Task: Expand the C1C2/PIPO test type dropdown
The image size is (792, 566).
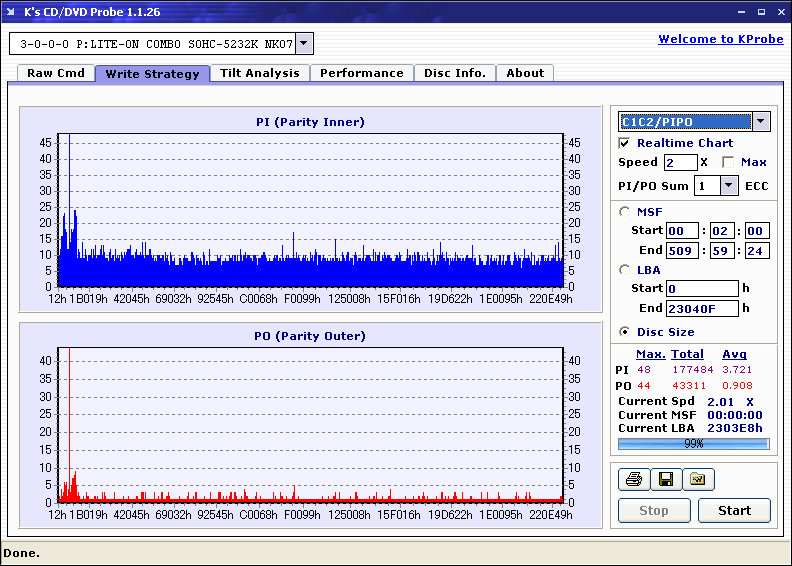Action: pyautogui.click(x=760, y=122)
